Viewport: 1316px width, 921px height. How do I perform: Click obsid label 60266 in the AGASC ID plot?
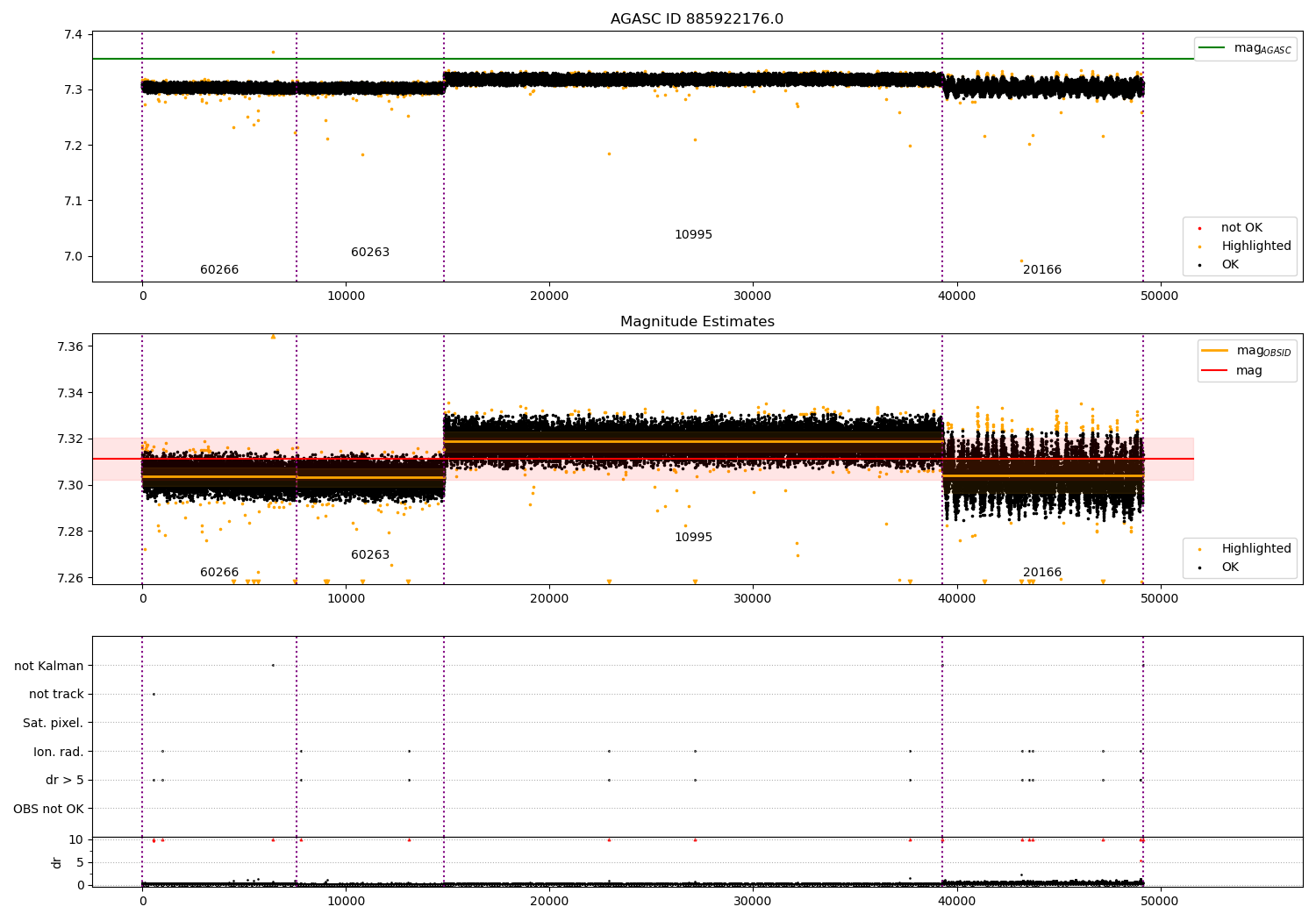click(219, 270)
